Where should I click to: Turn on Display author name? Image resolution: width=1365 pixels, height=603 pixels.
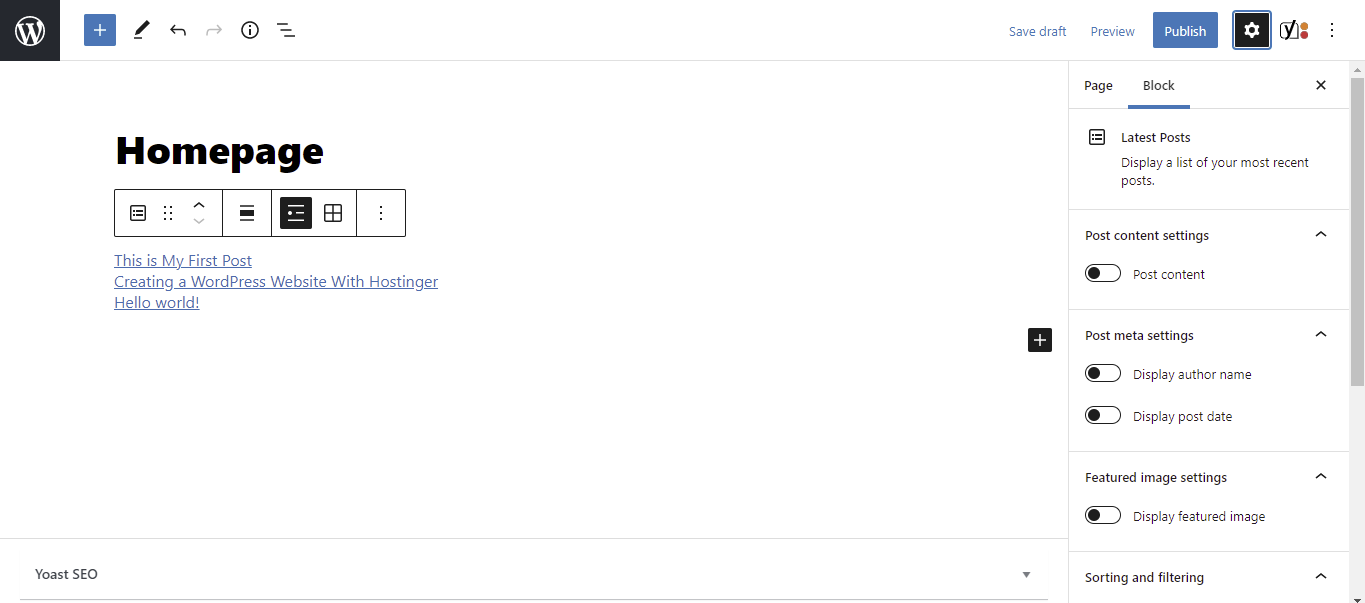tap(1102, 373)
